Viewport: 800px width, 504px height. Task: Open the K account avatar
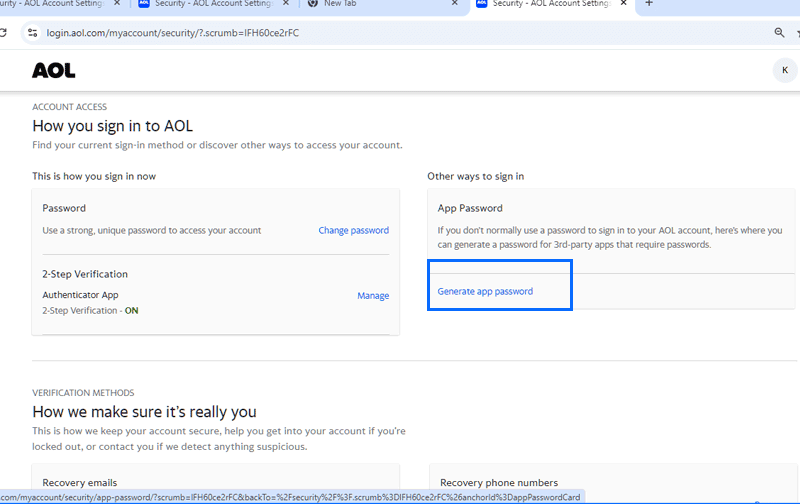[785, 70]
